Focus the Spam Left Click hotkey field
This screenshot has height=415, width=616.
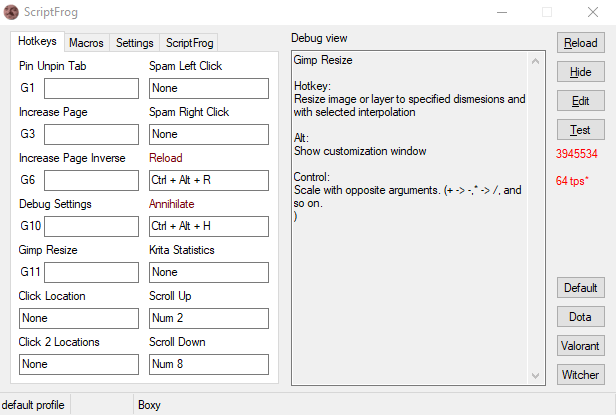(x=209, y=88)
